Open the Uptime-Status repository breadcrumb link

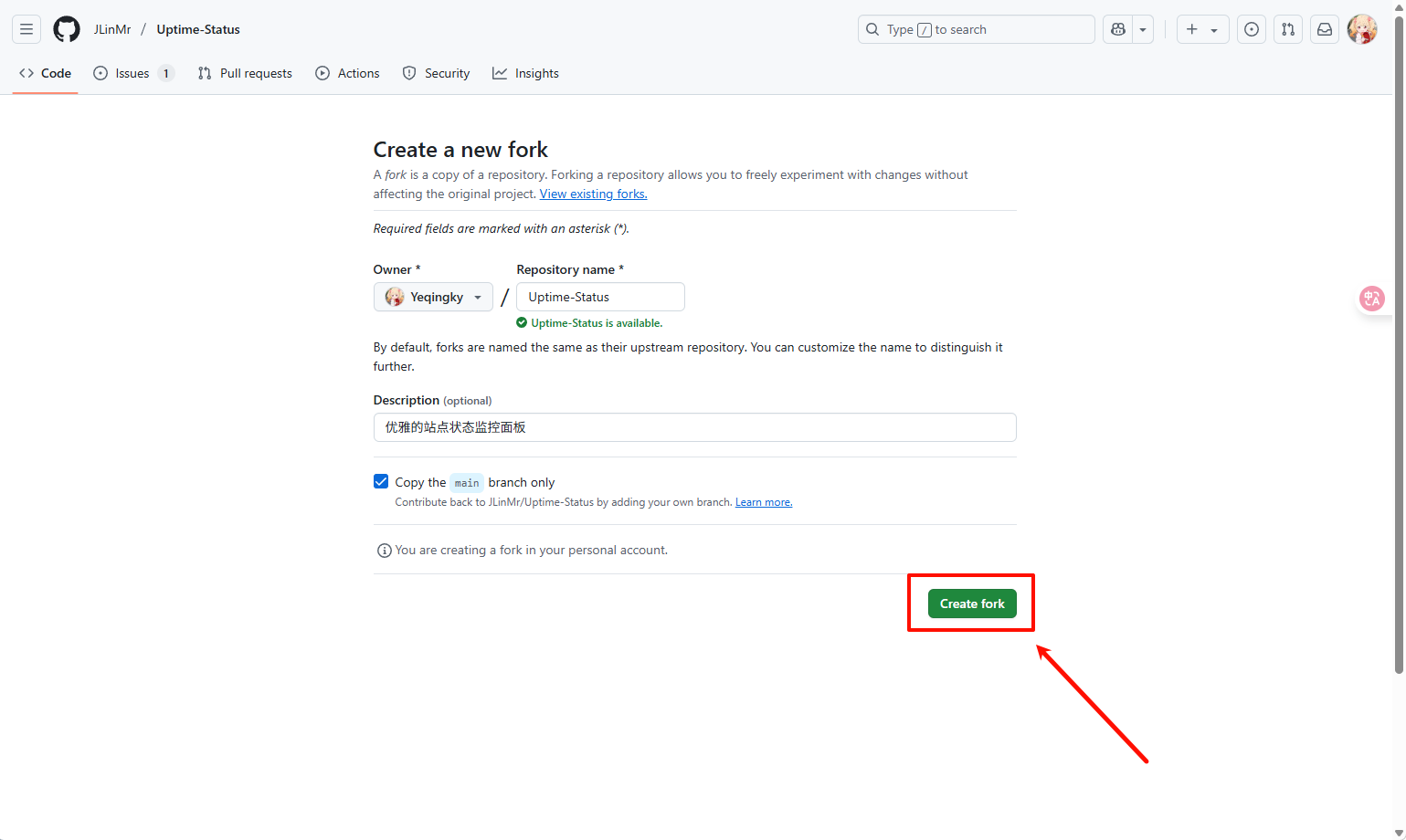(198, 29)
